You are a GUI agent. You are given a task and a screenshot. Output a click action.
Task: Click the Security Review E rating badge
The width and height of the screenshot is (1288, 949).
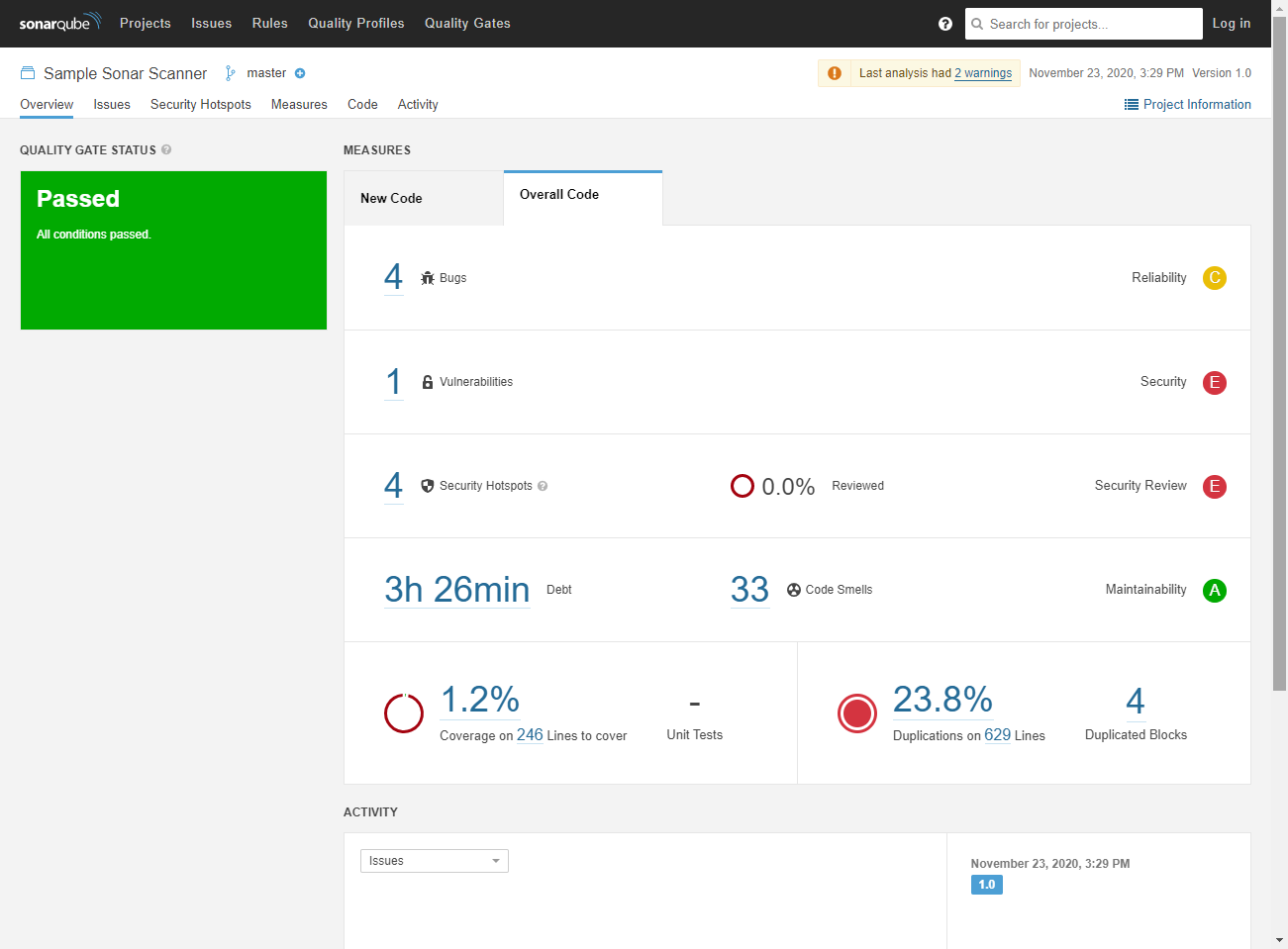1214,487
